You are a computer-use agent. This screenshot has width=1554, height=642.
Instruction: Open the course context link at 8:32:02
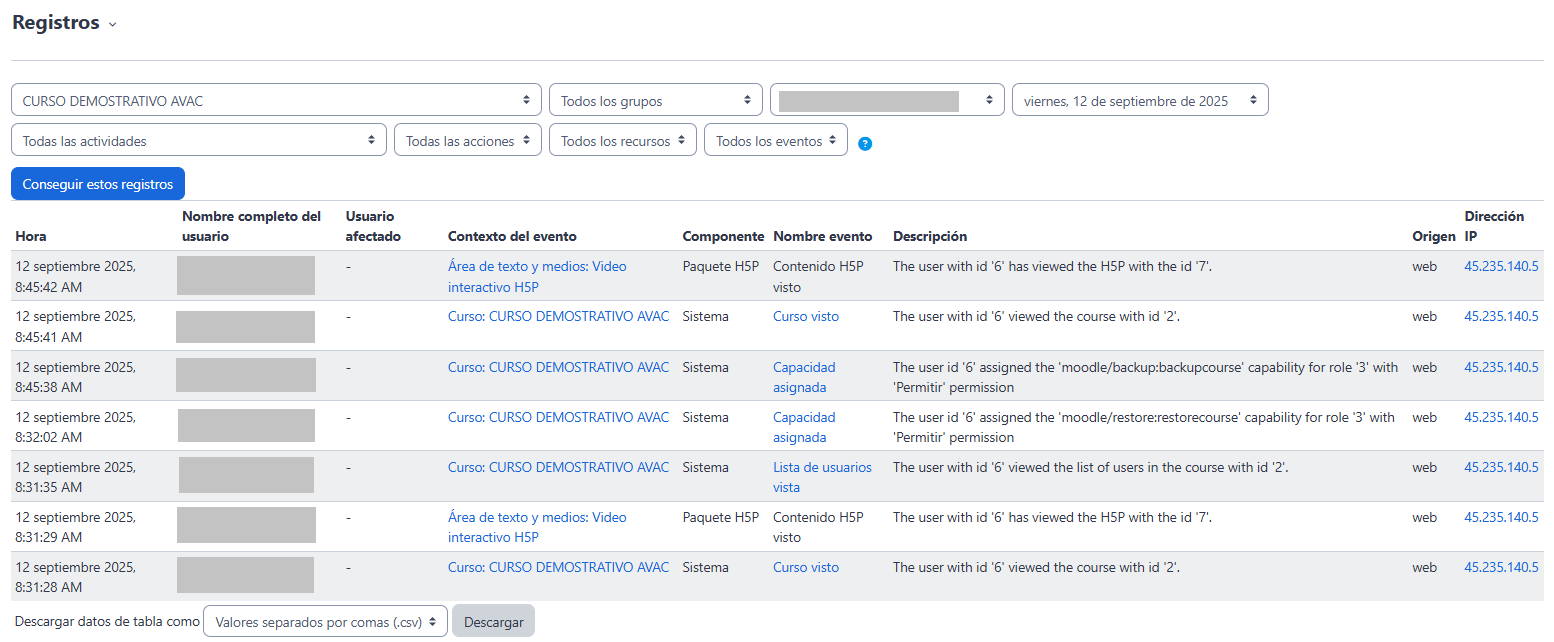558,417
